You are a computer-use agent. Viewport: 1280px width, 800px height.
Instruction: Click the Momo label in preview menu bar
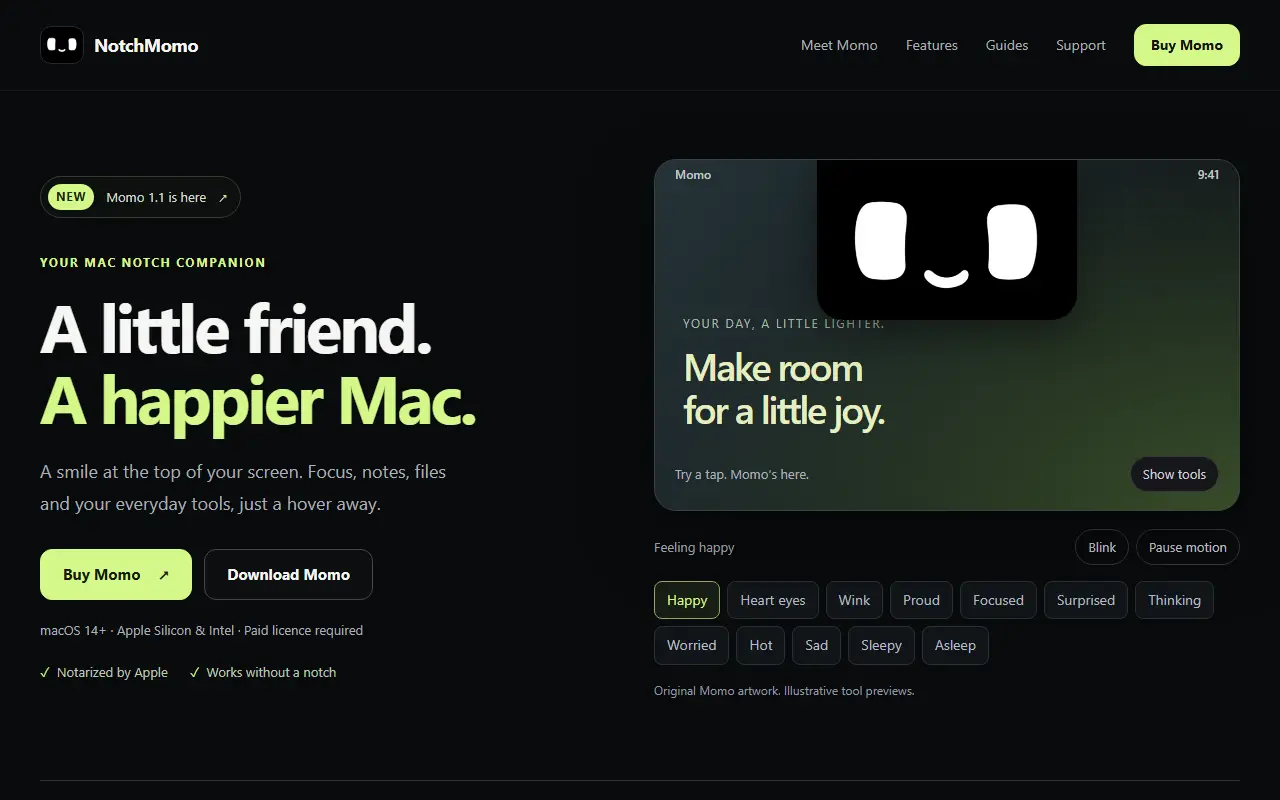(x=693, y=175)
